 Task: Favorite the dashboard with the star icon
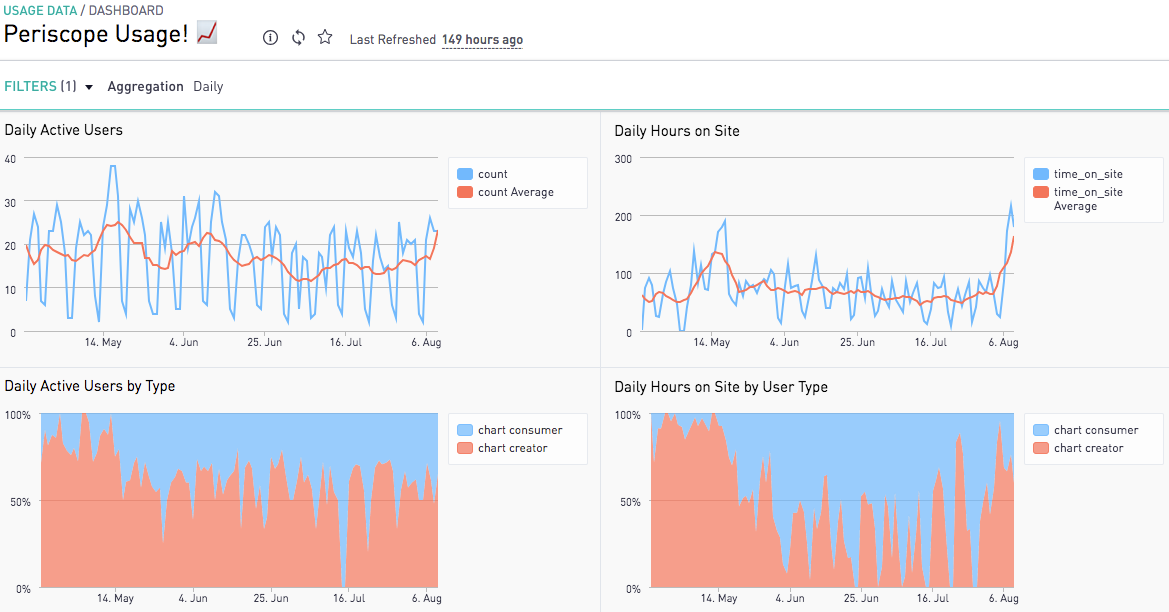(x=325, y=37)
